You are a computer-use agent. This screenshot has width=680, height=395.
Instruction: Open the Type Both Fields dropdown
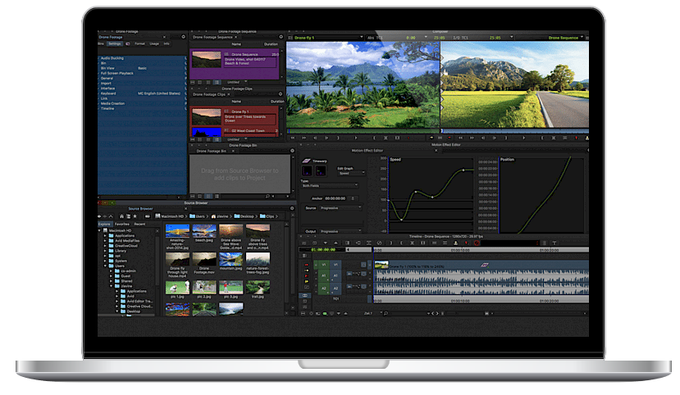[330, 186]
